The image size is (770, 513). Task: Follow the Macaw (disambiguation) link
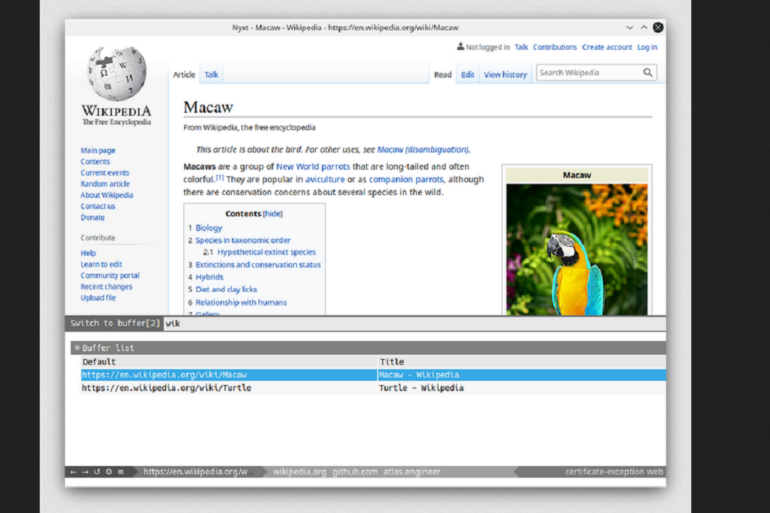pyautogui.click(x=423, y=150)
